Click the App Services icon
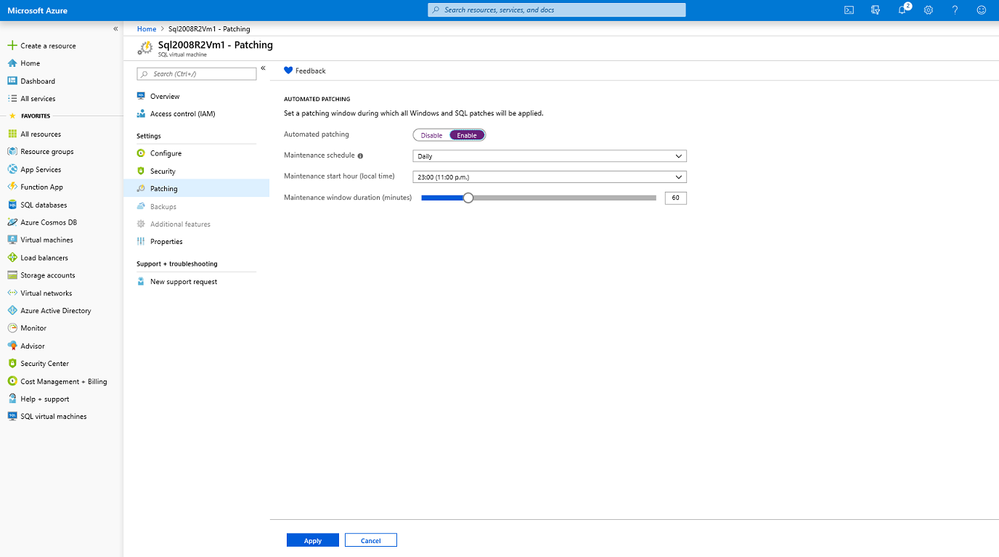 [12, 170]
